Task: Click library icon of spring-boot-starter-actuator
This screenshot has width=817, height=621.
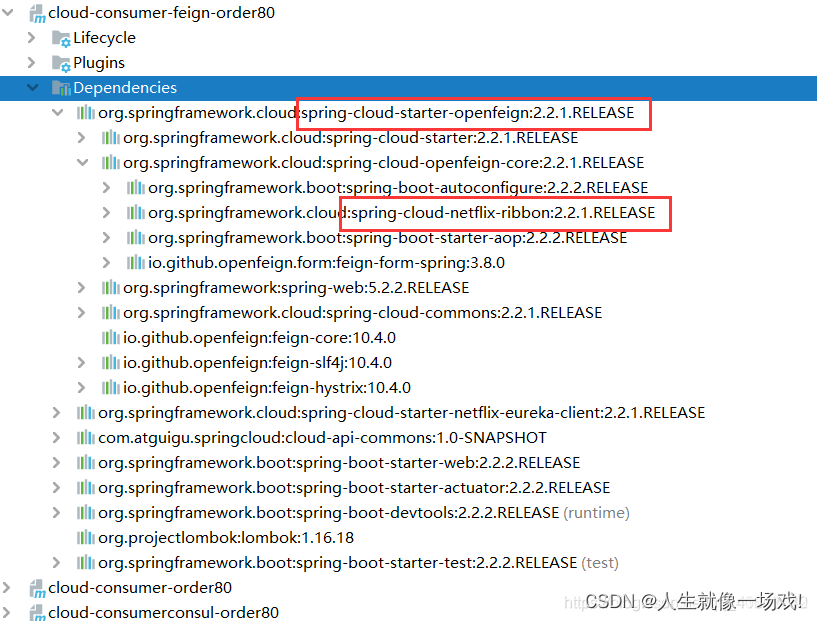Action: (x=85, y=488)
